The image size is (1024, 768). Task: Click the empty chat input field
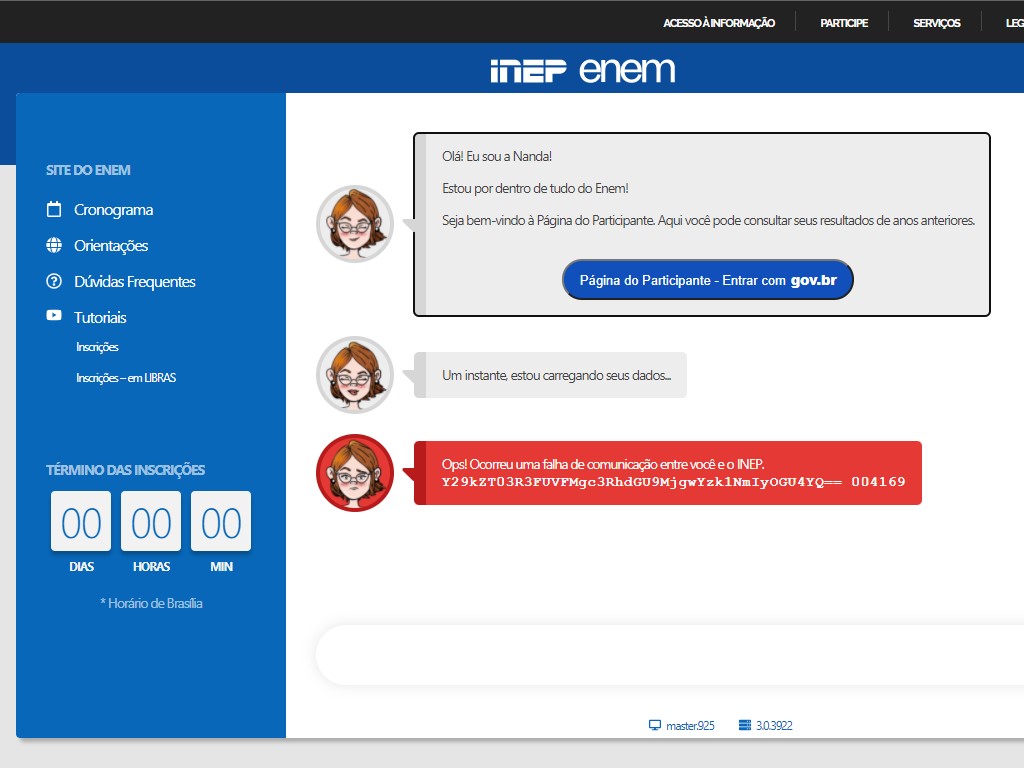pyautogui.click(x=670, y=655)
